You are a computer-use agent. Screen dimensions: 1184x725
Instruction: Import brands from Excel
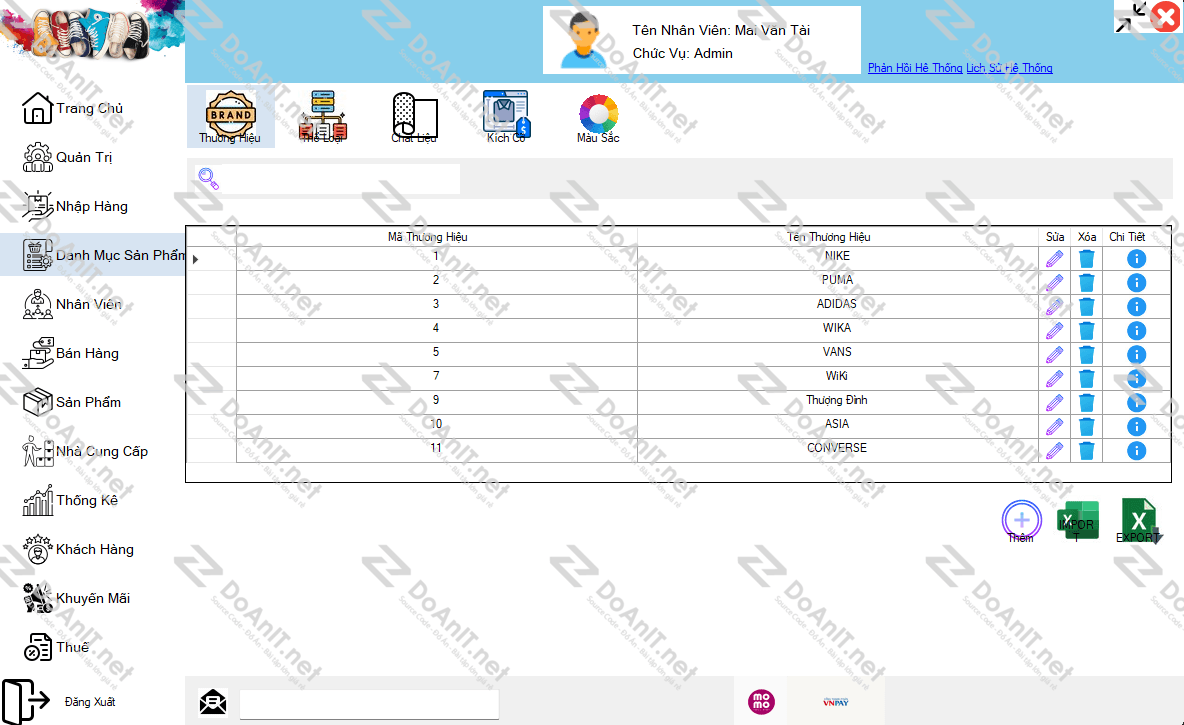click(1078, 521)
